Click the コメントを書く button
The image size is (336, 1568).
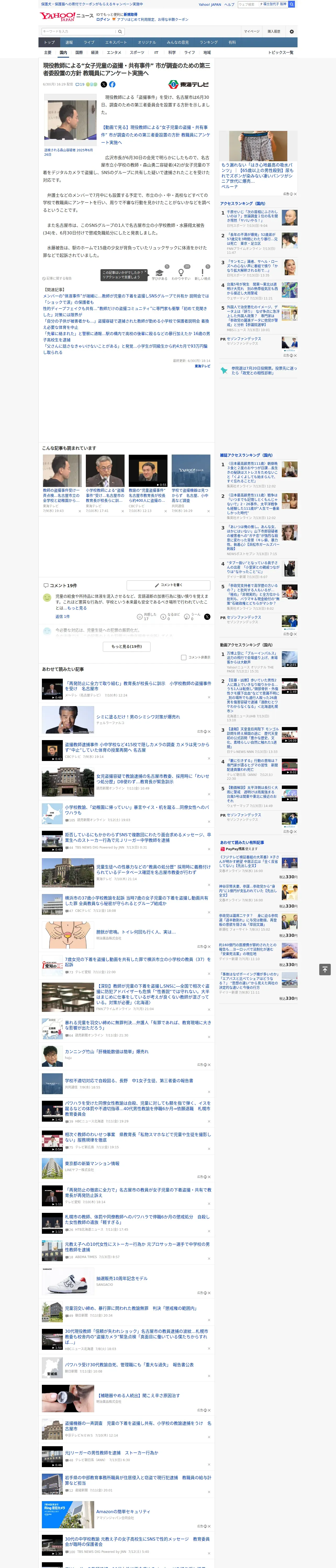[x=168, y=585]
